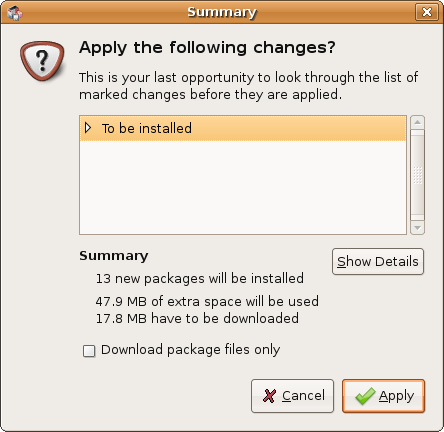The height and width of the screenshot is (432, 444).
Task: Click the Synaptic window icon in title bar
Action: tap(15, 13)
